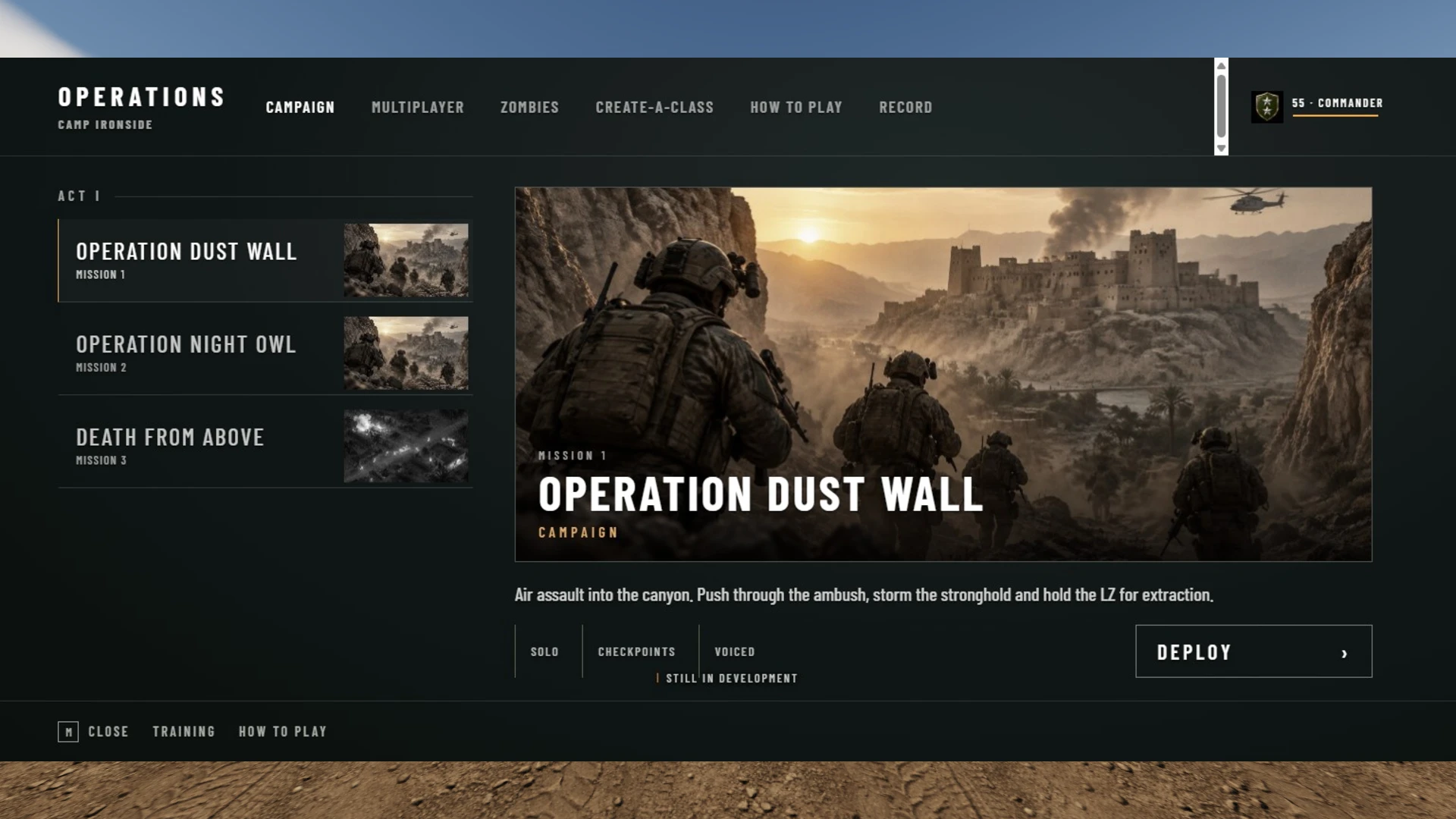The width and height of the screenshot is (1456, 819).
Task: Select the Death From Above mission row
Action: [265, 446]
